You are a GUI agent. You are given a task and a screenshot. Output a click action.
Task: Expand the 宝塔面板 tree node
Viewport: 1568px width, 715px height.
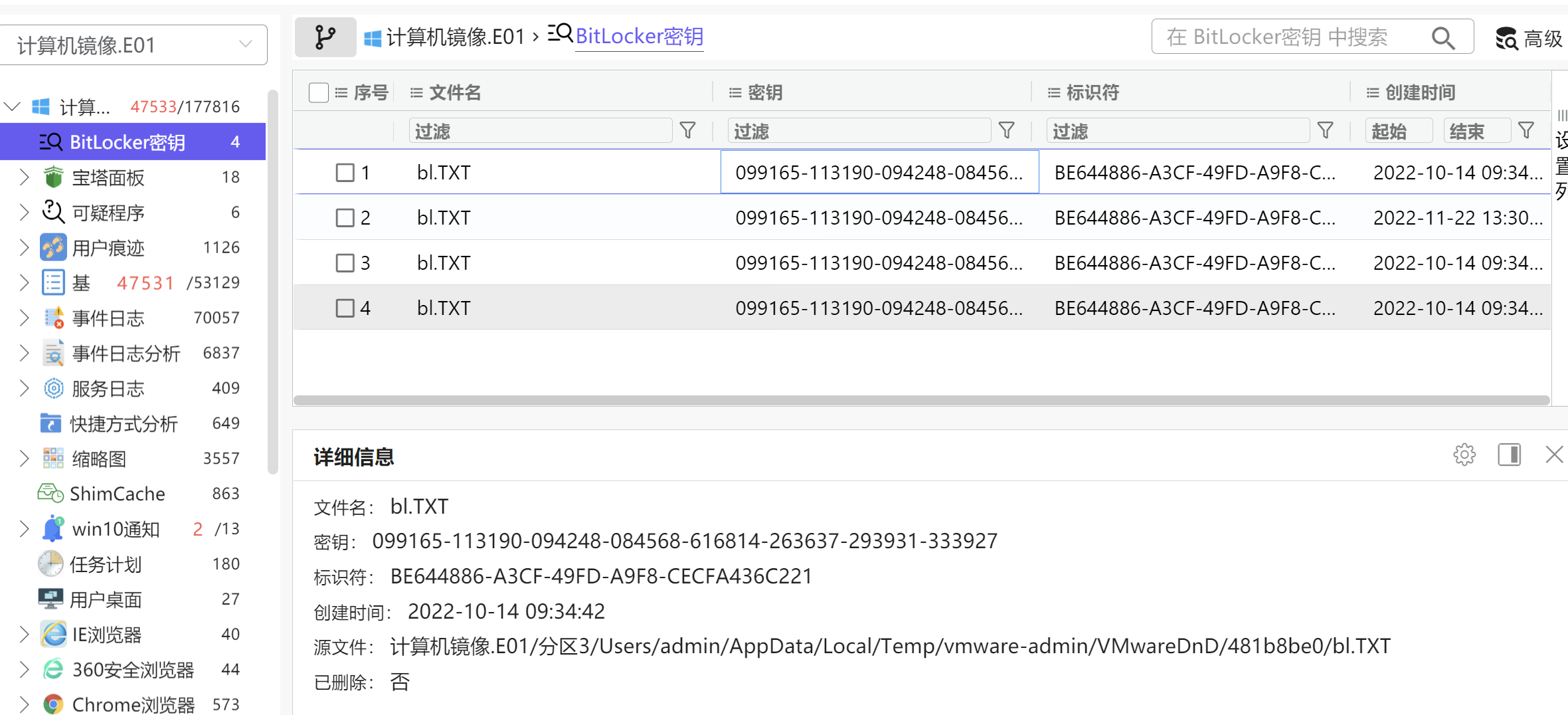(25, 177)
